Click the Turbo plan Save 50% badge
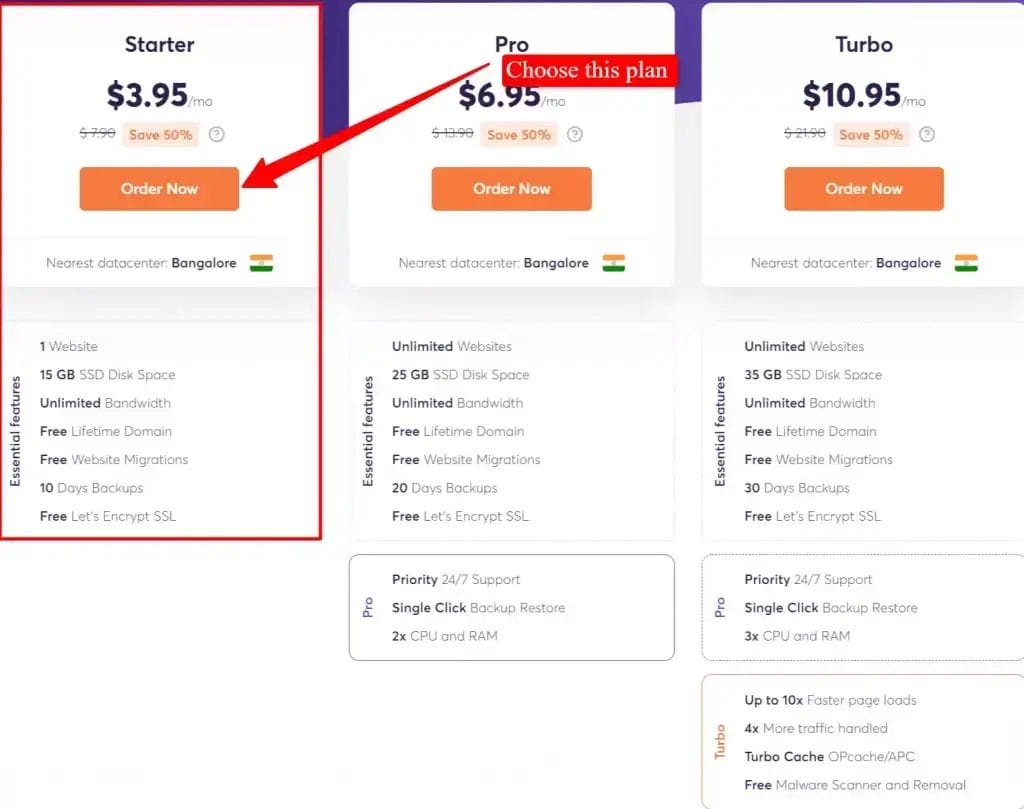This screenshot has height=809, width=1024. pyautogui.click(x=871, y=134)
